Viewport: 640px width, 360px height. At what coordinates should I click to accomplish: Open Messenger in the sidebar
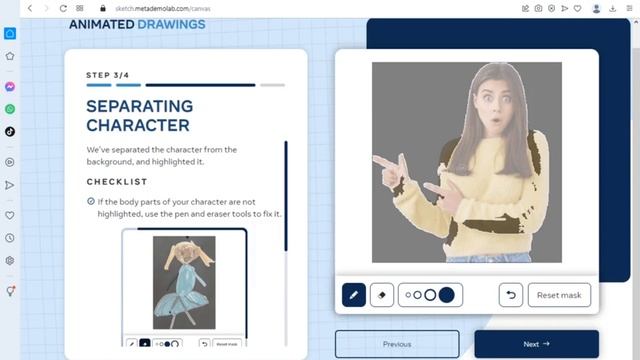point(10,87)
